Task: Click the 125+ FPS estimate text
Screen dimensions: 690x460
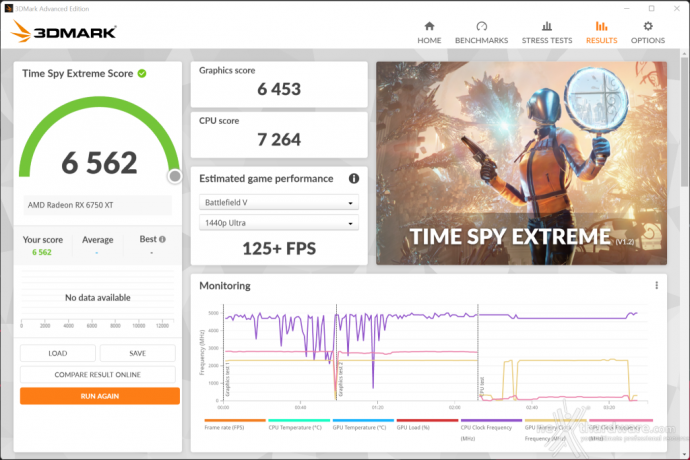Action: [279, 249]
